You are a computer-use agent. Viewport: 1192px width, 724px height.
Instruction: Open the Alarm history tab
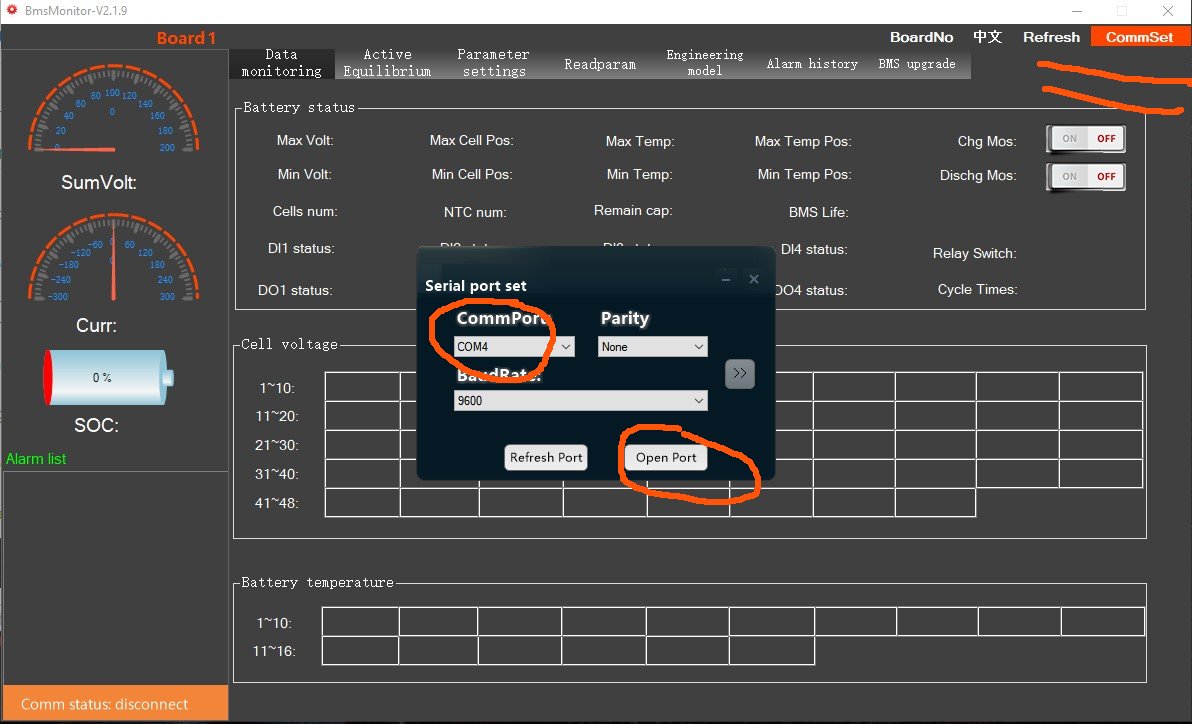pyautogui.click(x=811, y=63)
